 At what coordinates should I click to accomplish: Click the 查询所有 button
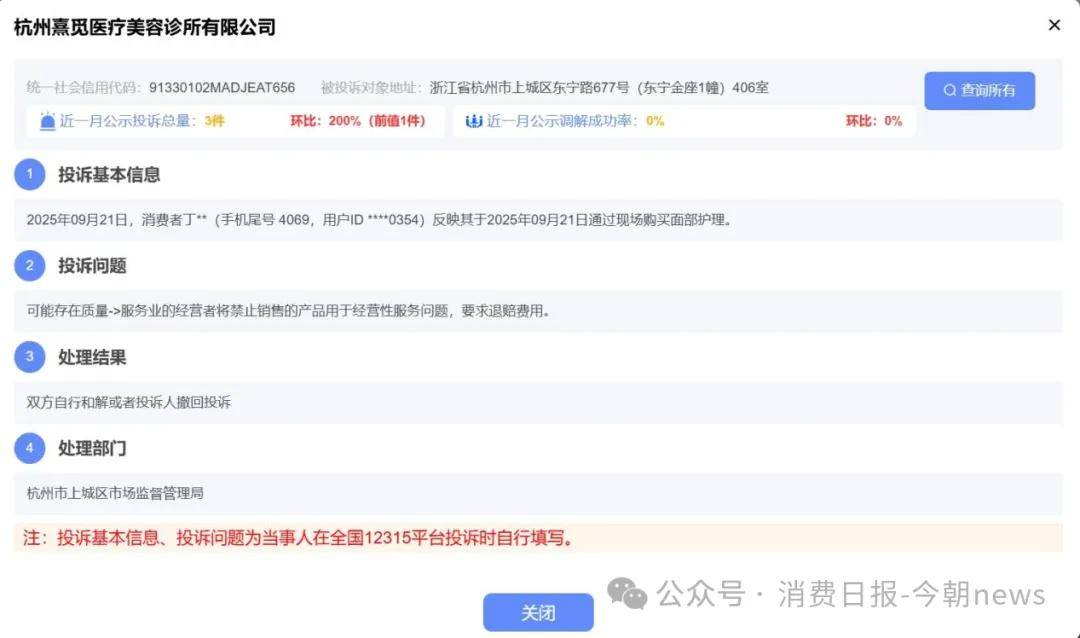(x=979, y=90)
